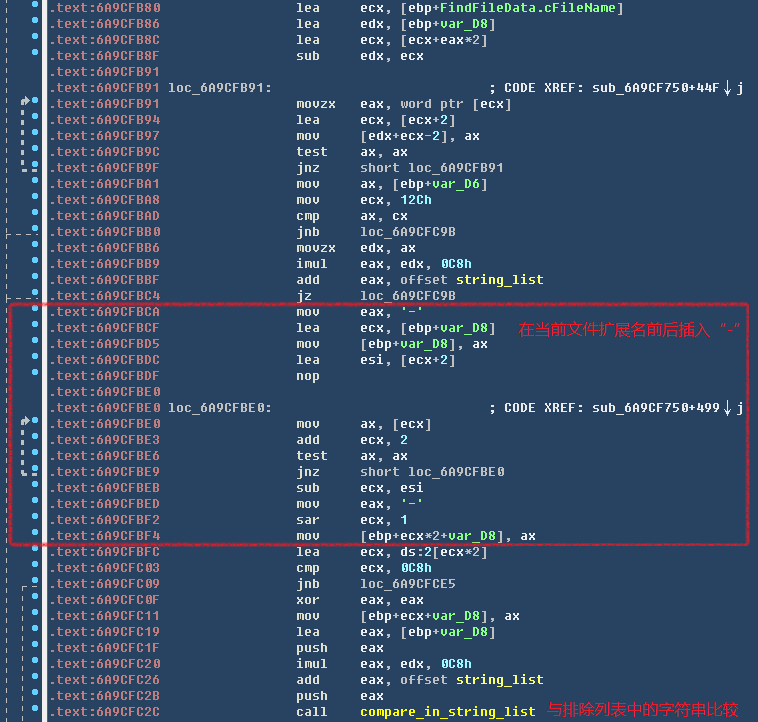
Task: Toggle breakpoint dot at address 6A9CFB80
Action: [35, 5]
